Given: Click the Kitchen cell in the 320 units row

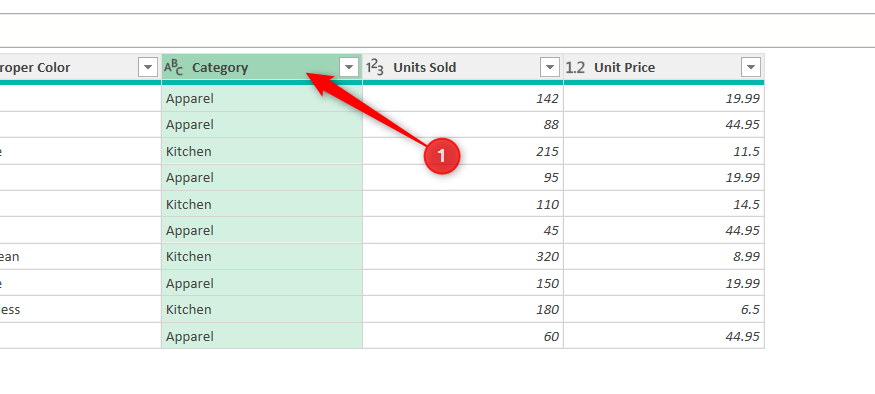Looking at the screenshot, I should pos(262,257).
